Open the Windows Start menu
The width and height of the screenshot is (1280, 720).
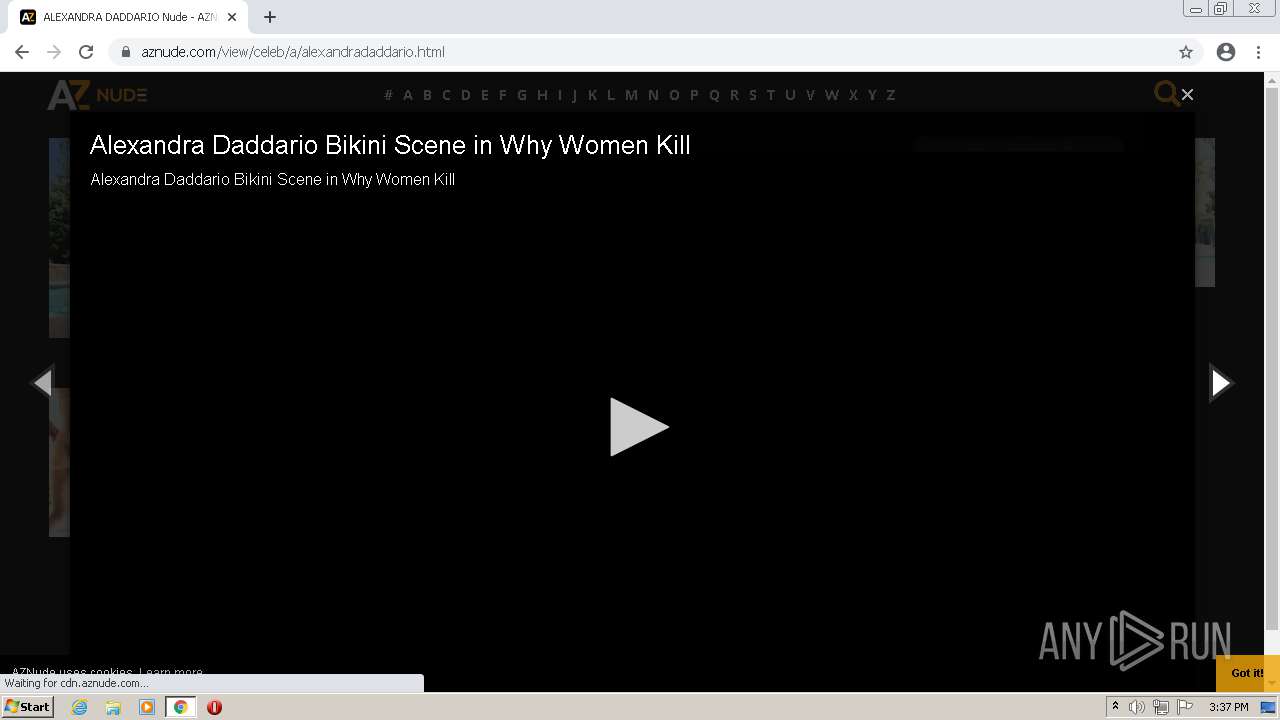28,707
